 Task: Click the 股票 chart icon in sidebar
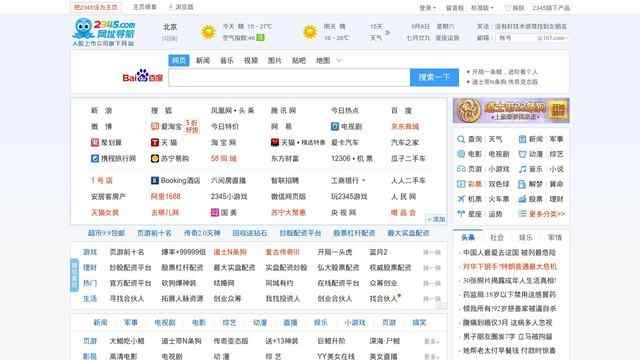coord(522,199)
